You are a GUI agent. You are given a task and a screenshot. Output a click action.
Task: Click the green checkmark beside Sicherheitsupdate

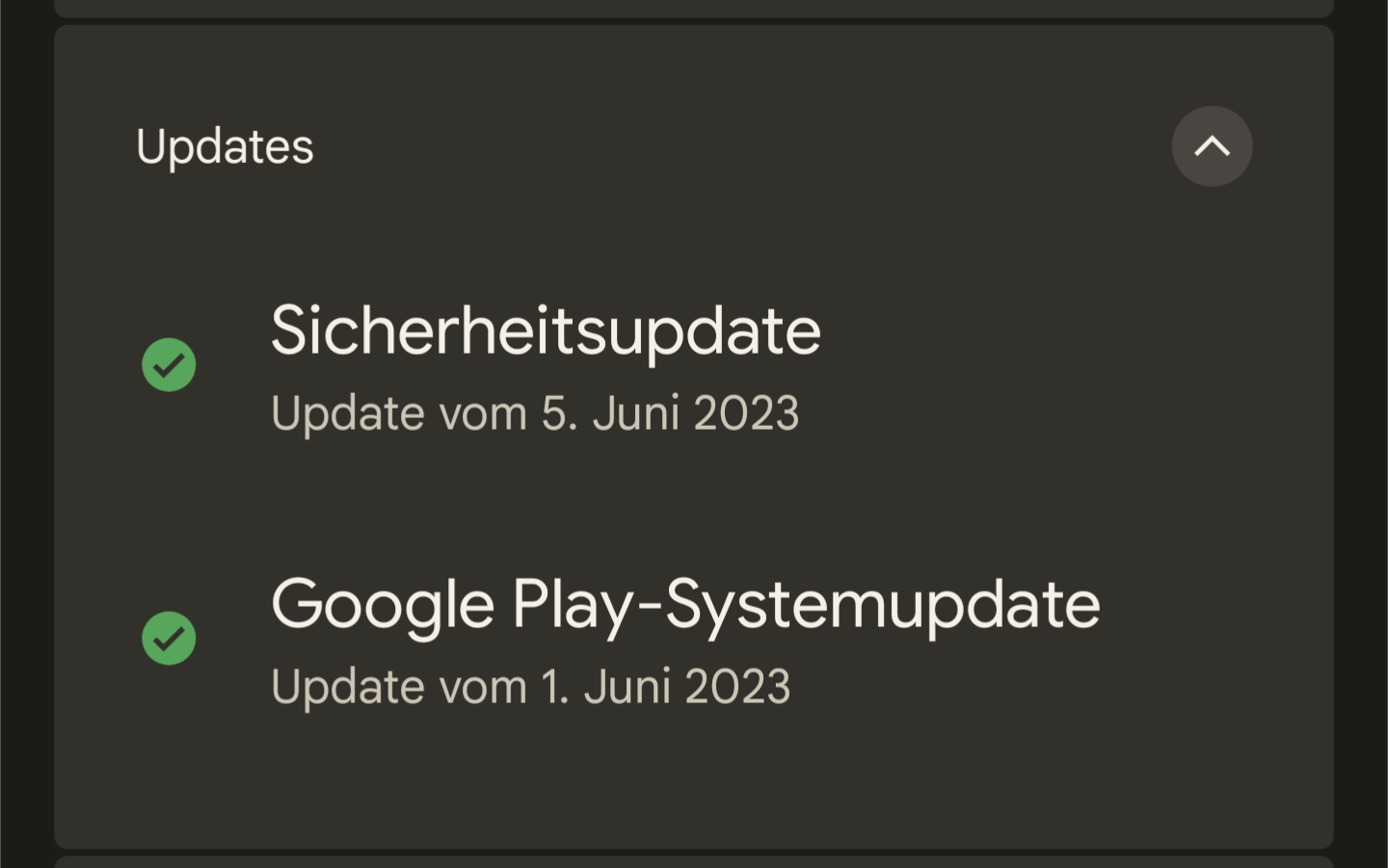(x=169, y=365)
